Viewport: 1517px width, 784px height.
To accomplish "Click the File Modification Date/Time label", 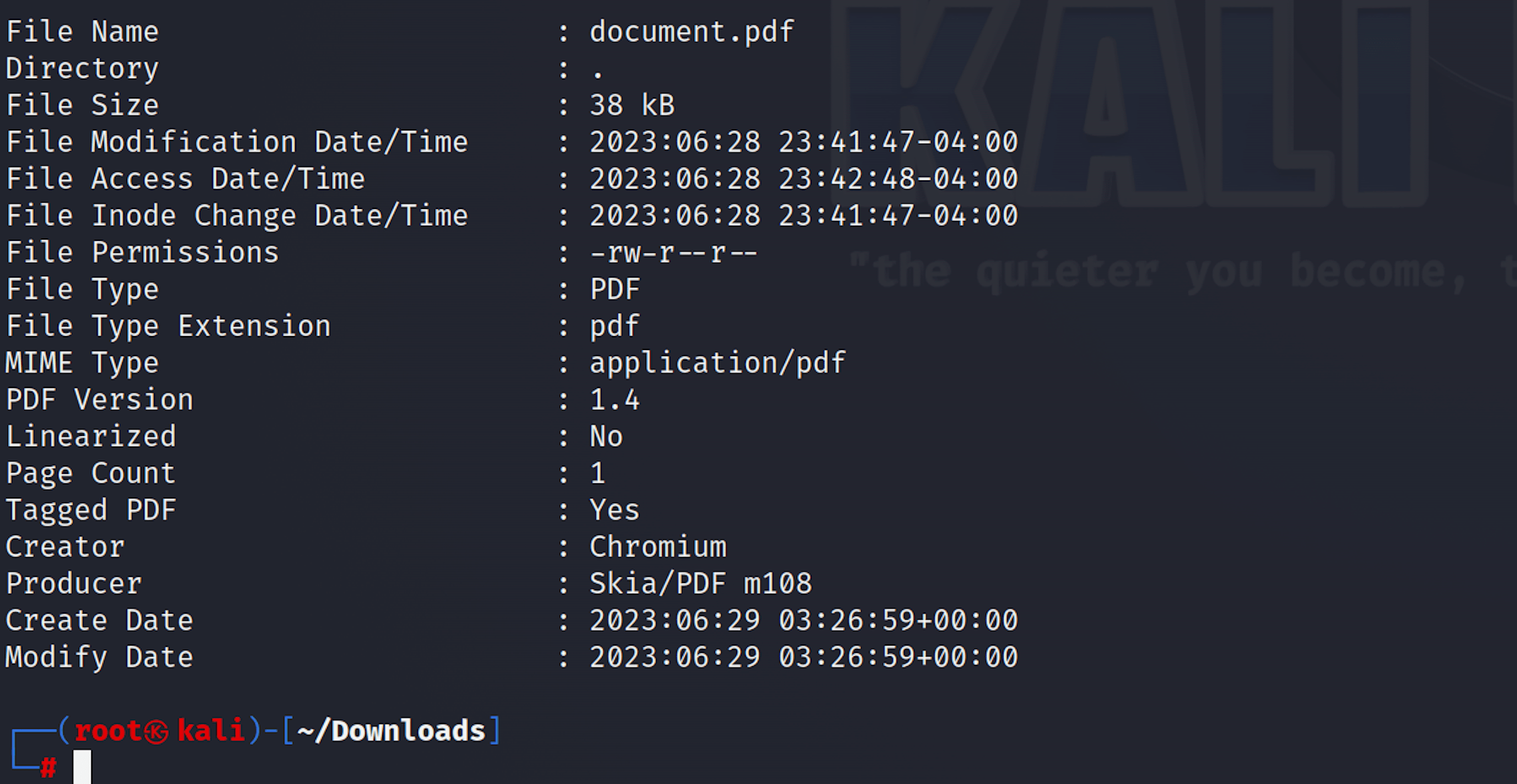I will click(x=237, y=142).
